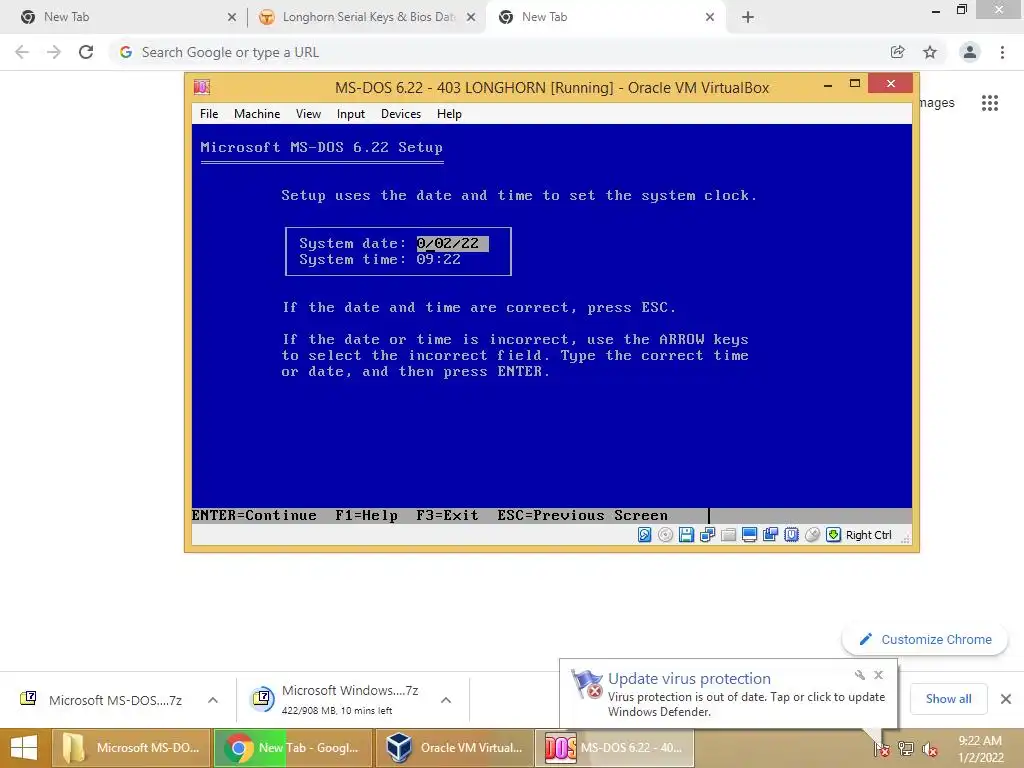Click Show all downloads
Image resolution: width=1024 pixels, height=768 pixels.
[x=948, y=699]
